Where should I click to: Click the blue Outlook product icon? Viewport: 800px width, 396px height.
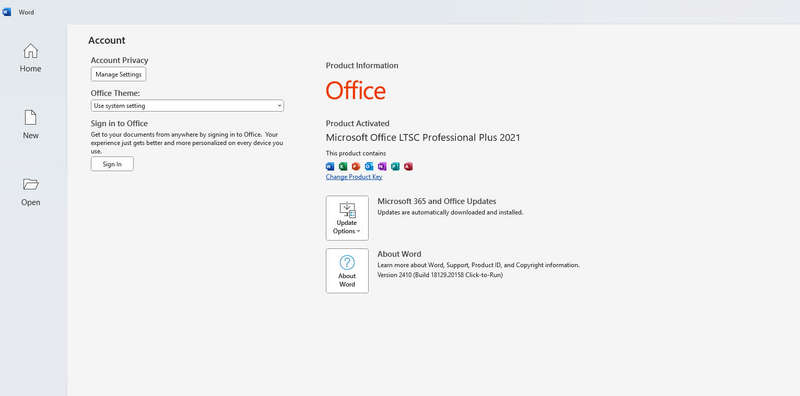tap(369, 166)
